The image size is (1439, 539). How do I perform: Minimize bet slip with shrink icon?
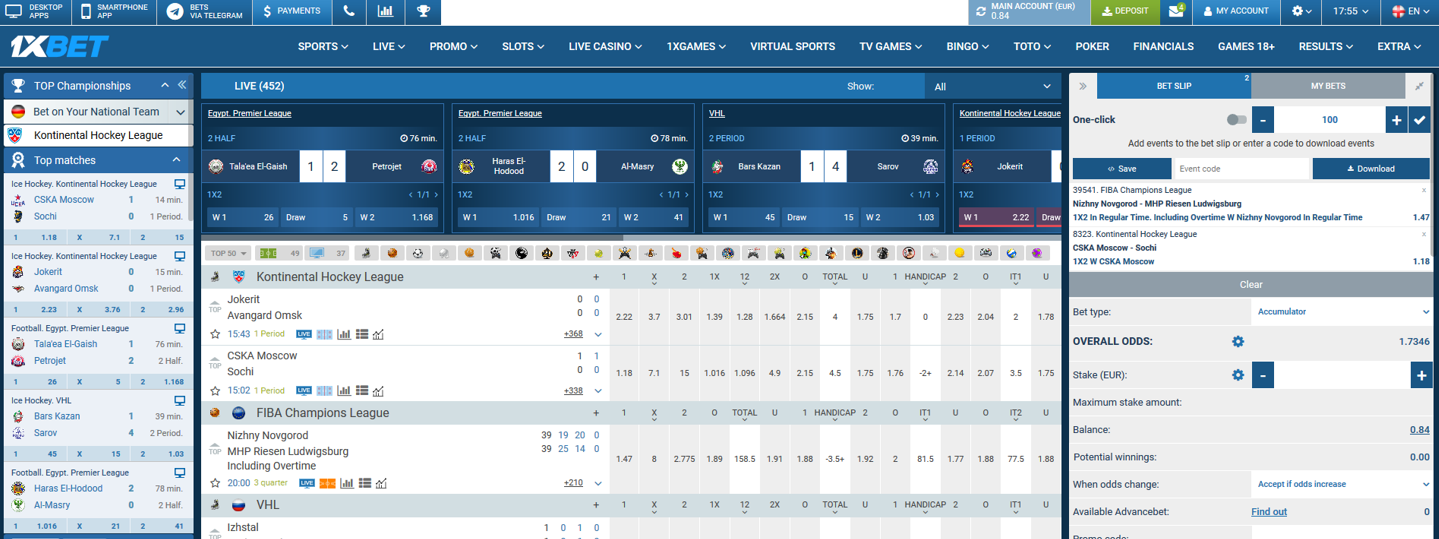(x=1419, y=86)
